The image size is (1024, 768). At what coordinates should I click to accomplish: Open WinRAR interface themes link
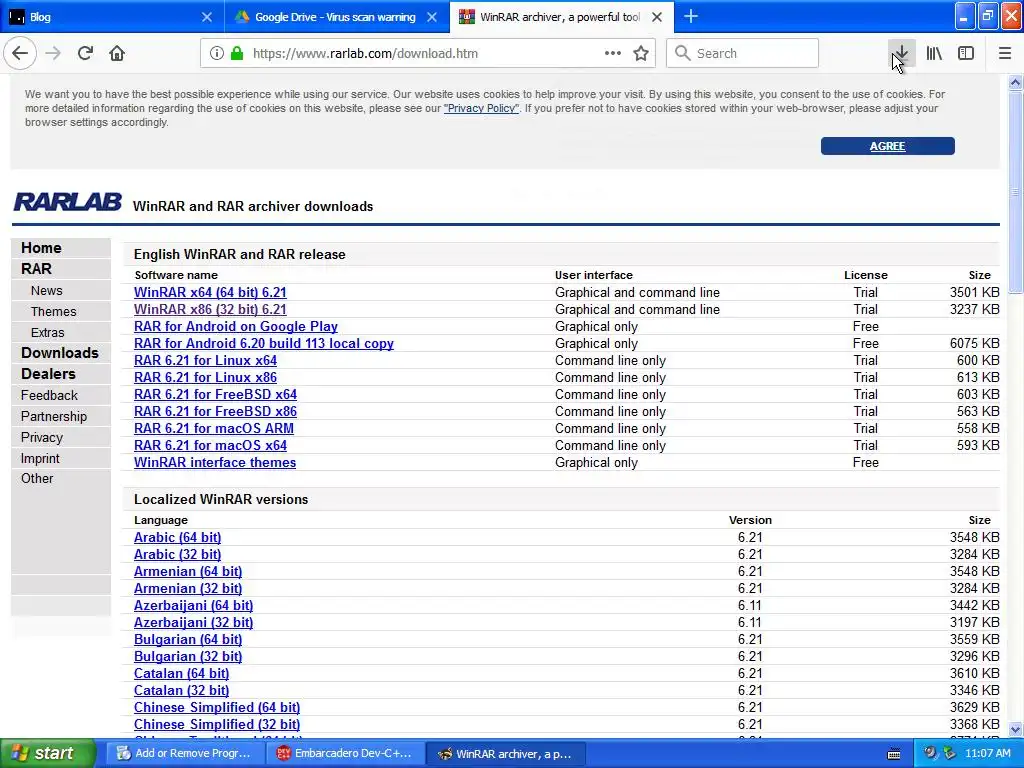click(215, 462)
